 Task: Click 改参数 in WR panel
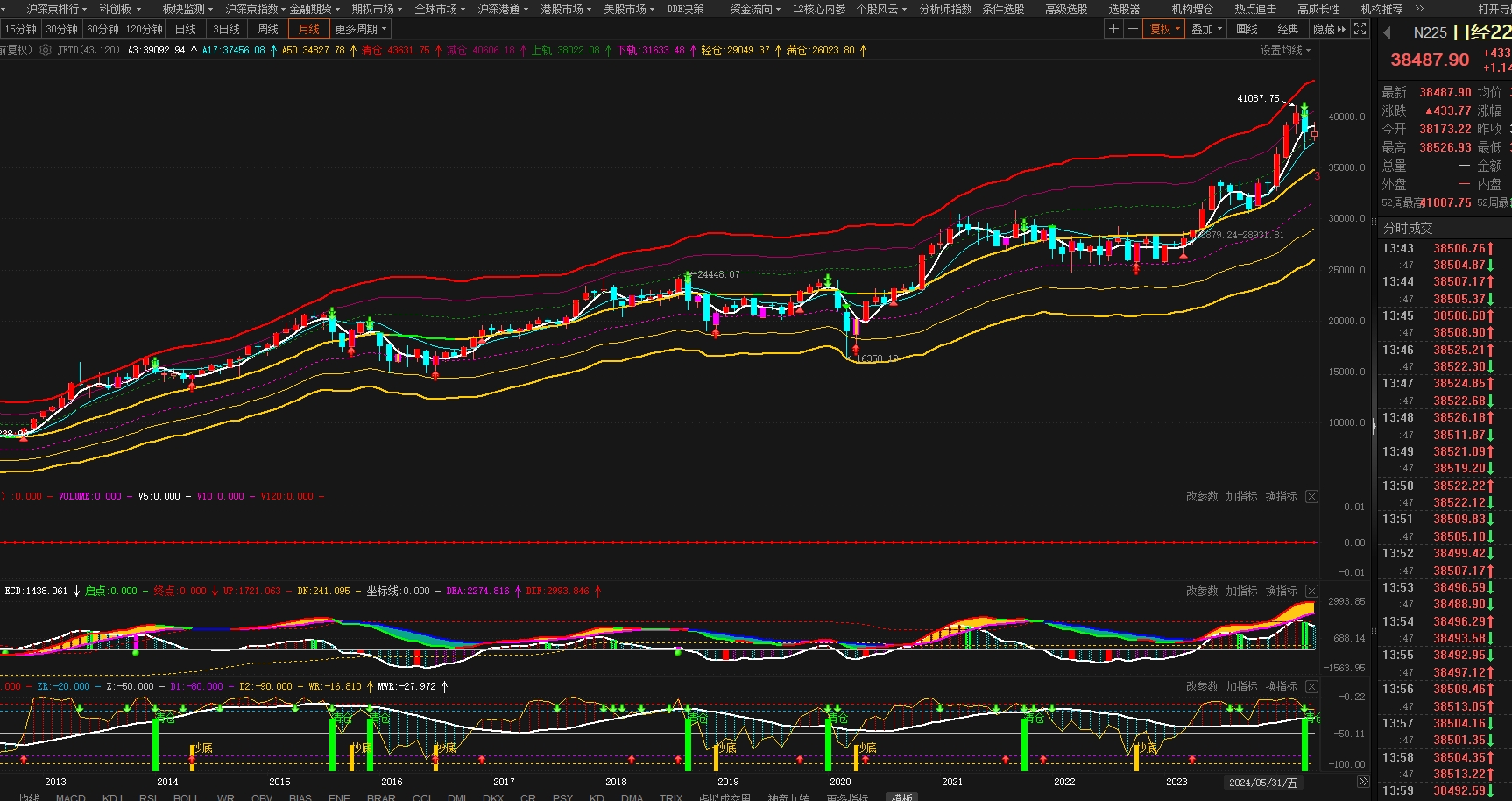1202,686
